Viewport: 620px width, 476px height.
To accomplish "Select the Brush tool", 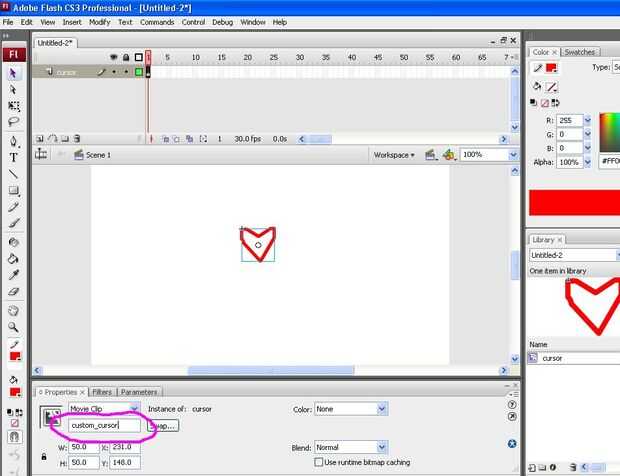I will coord(13,223).
